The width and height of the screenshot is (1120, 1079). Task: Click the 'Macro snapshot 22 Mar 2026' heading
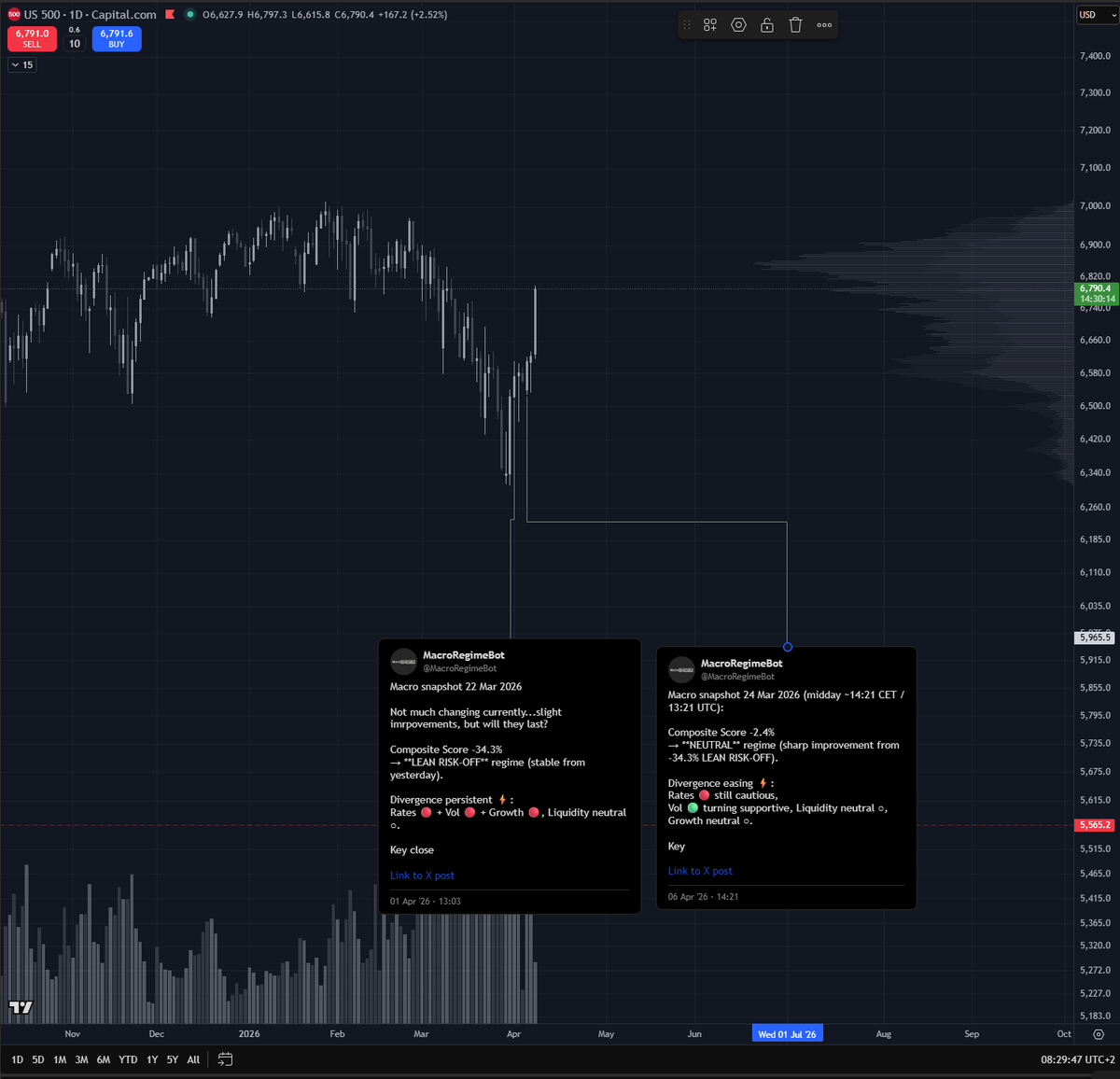coord(455,687)
